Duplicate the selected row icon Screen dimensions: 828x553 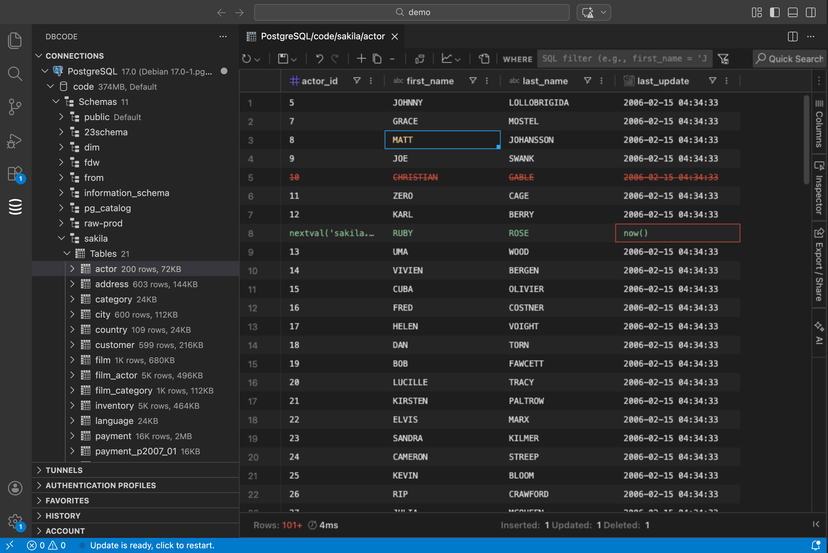pos(377,59)
